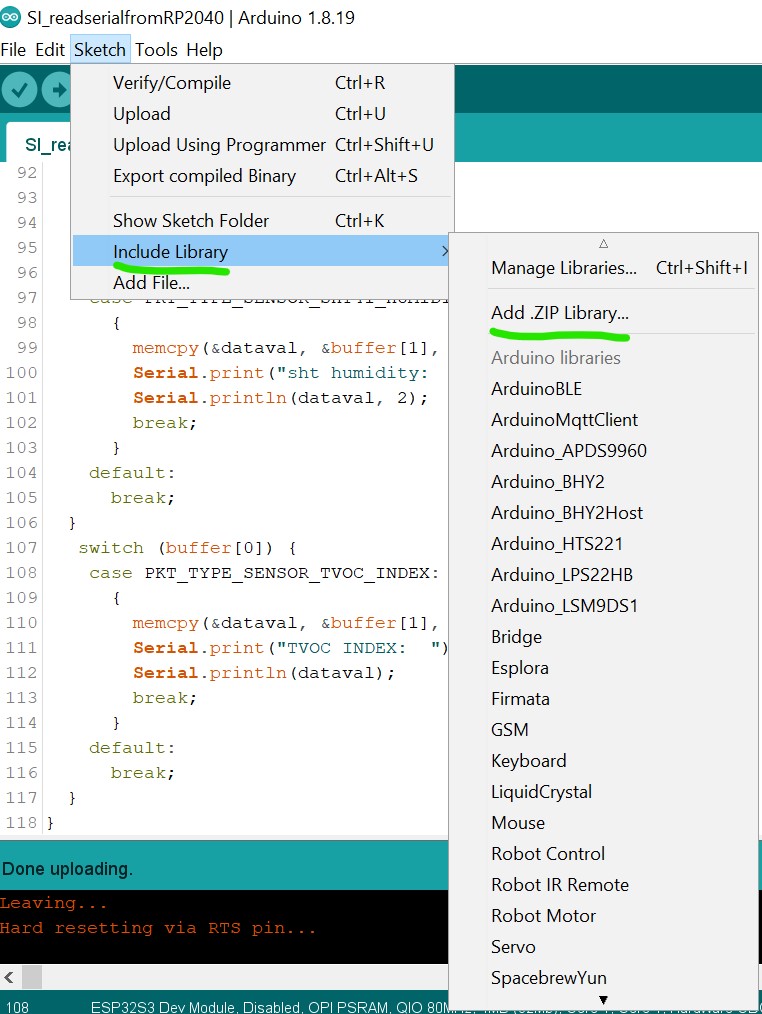Click left arrow of horizontal scrollbar
Viewport: 762px width, 1014px height.
point(9,976)
